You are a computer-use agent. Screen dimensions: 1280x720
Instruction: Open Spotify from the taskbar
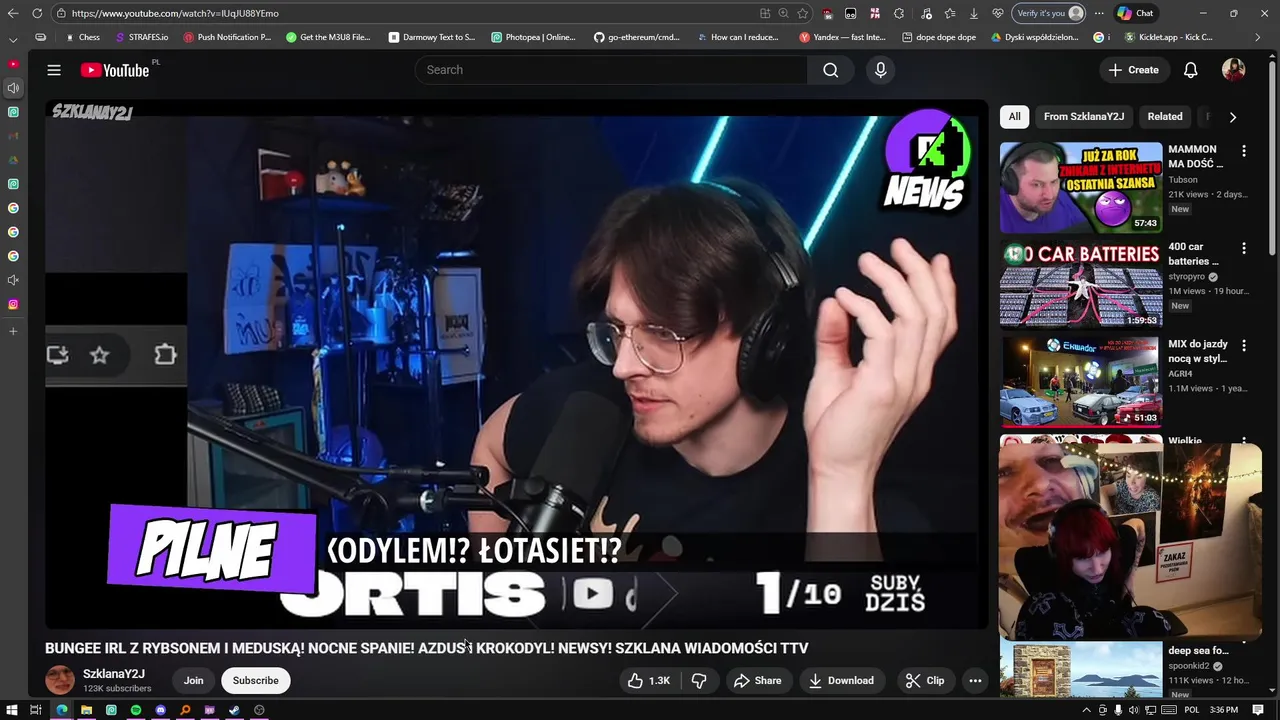(136, 710)
